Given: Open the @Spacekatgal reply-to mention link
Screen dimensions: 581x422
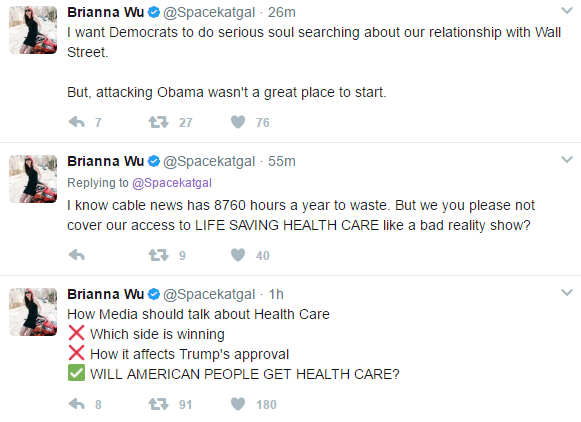Looking at the screenshot, I should coord(172,183).
